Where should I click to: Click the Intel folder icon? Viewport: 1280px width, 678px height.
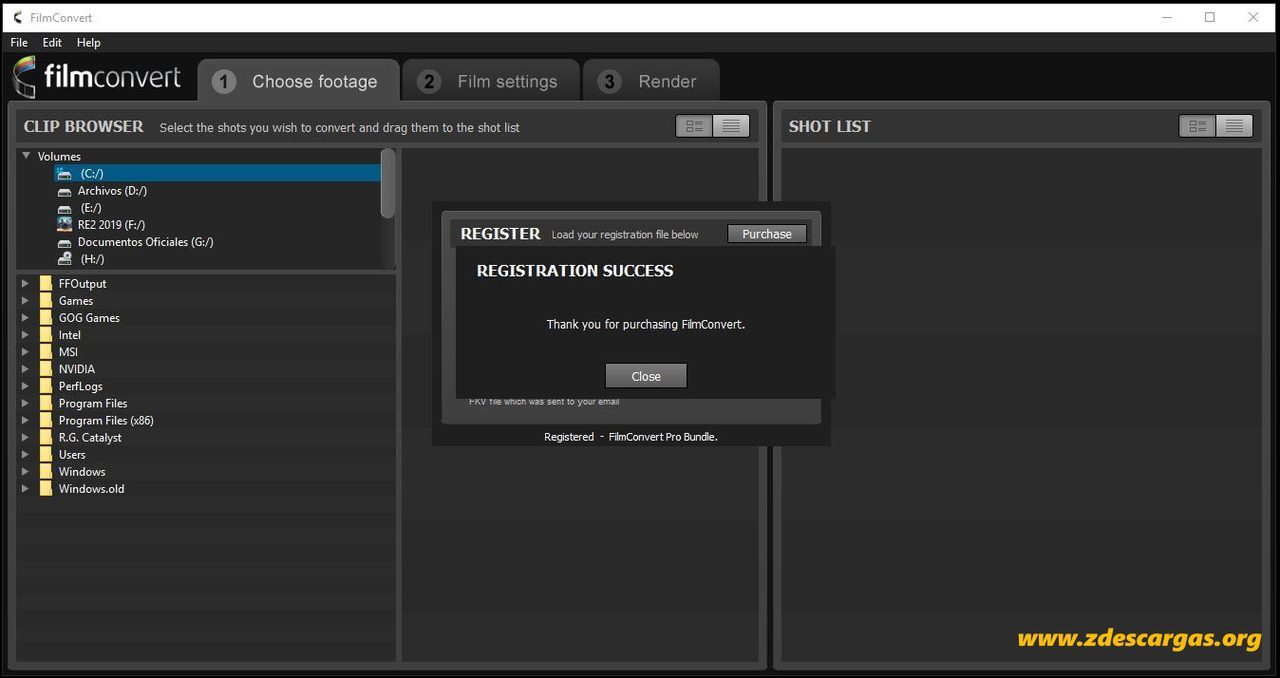[46, 335]
